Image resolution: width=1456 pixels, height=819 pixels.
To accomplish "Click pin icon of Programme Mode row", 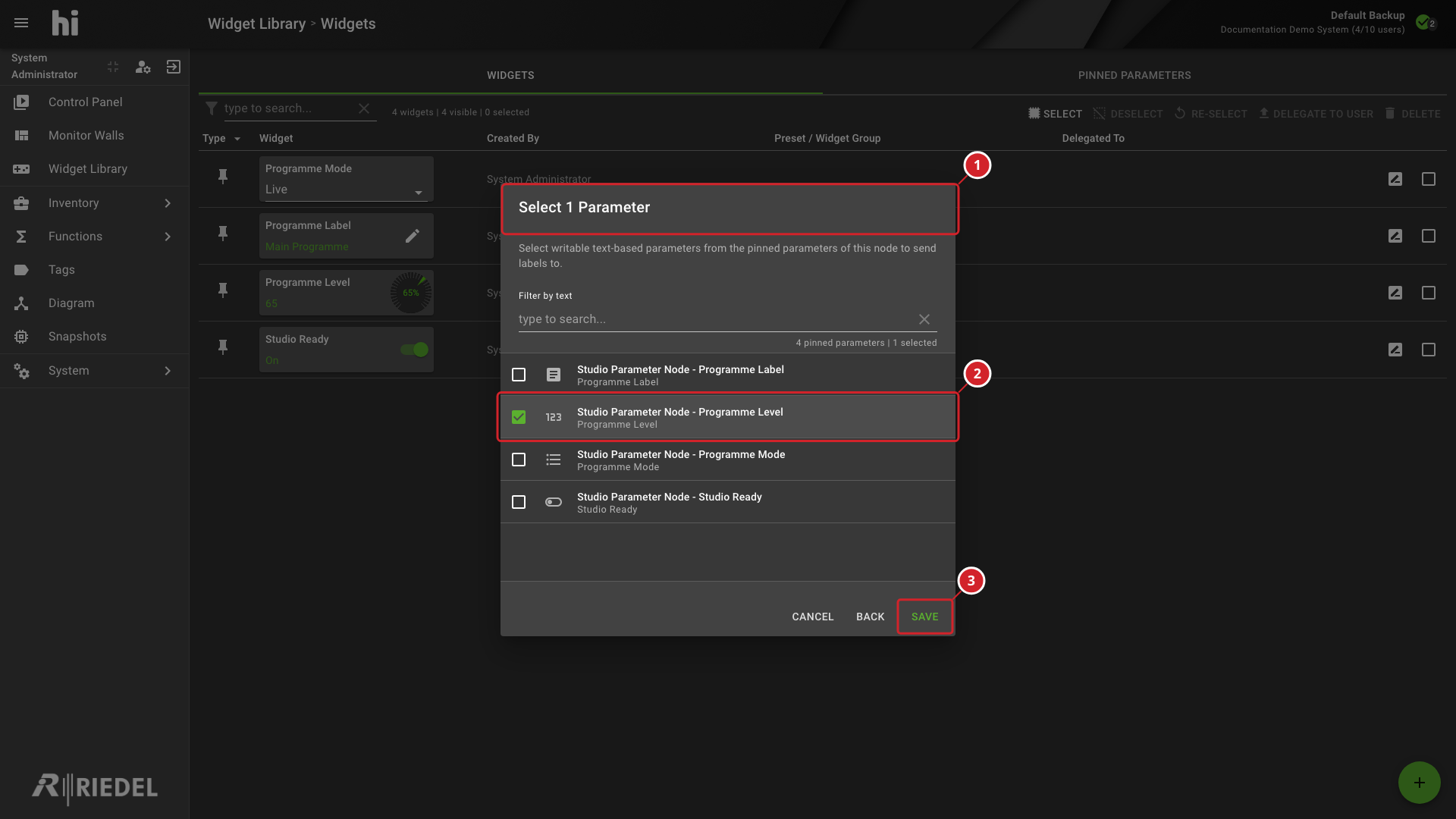I will coord(223,177).
